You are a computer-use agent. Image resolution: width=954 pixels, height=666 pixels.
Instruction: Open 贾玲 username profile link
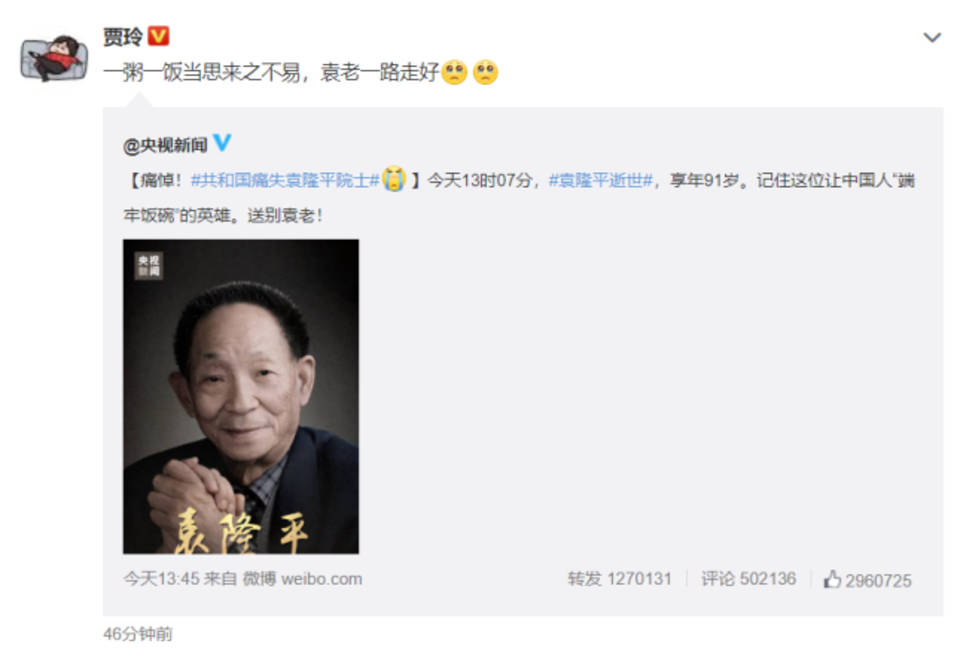[123, 36]
